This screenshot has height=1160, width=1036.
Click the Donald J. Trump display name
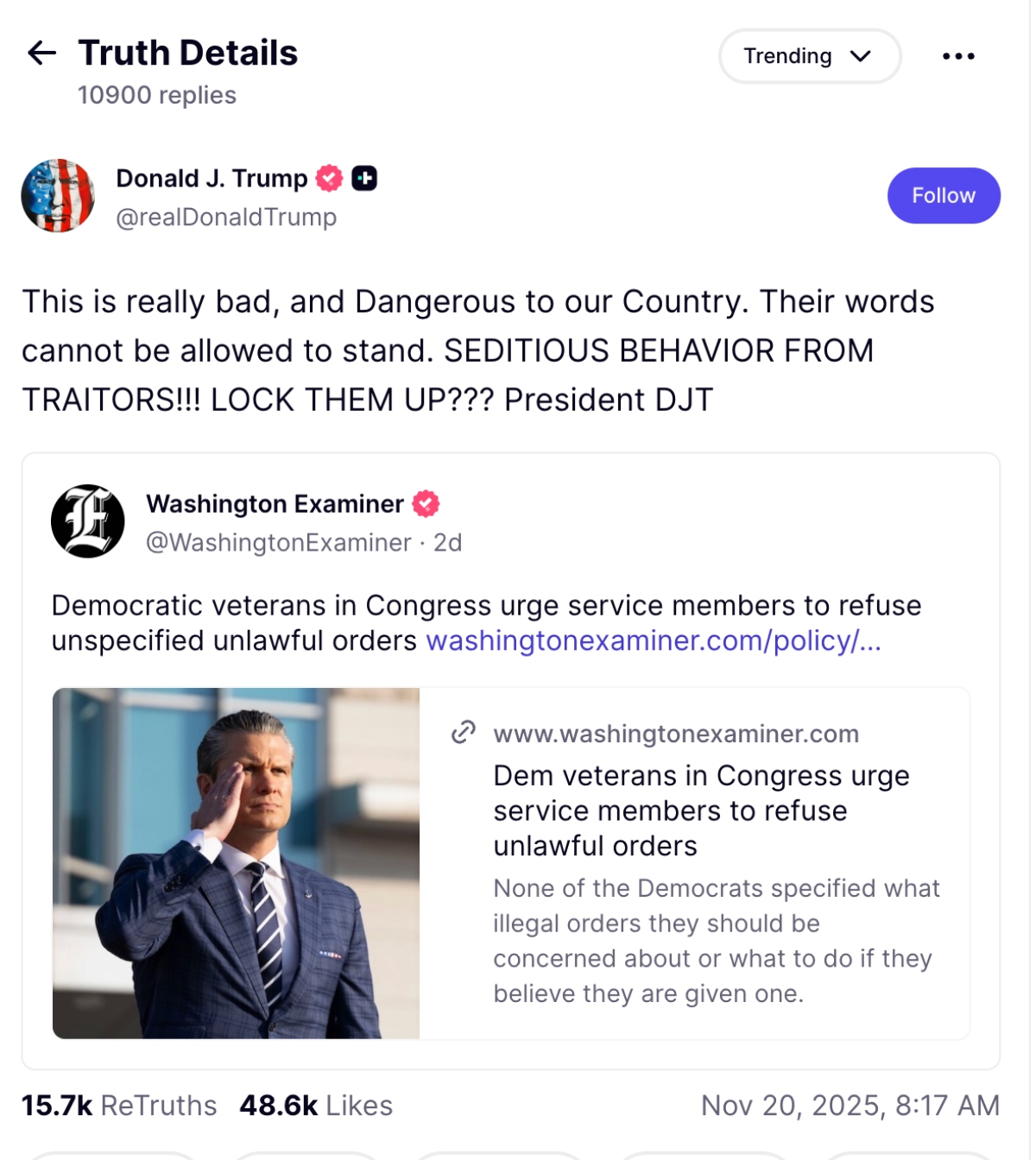coord(212,179)
